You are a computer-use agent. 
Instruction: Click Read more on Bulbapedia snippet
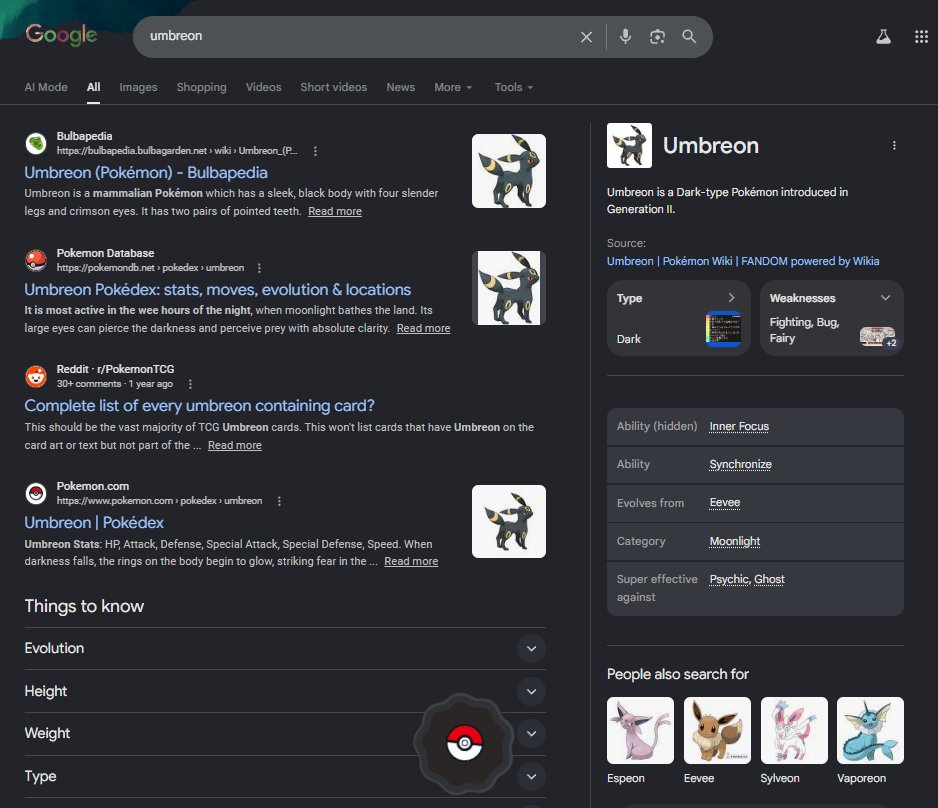(335, 211)
